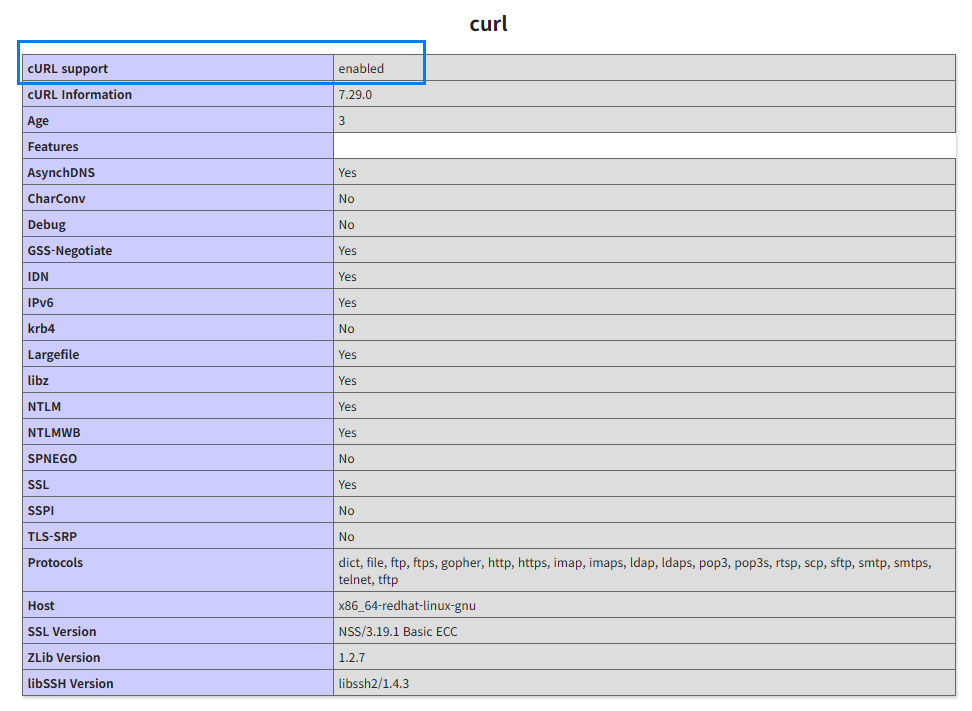Select the 'Age' row label

pos(38,121)
